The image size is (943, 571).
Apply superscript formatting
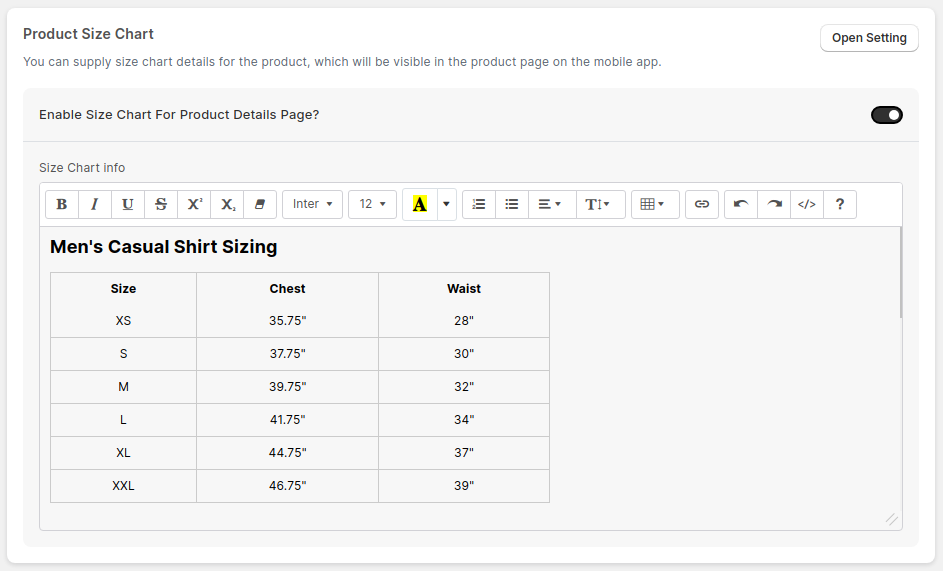pos(194,205)
